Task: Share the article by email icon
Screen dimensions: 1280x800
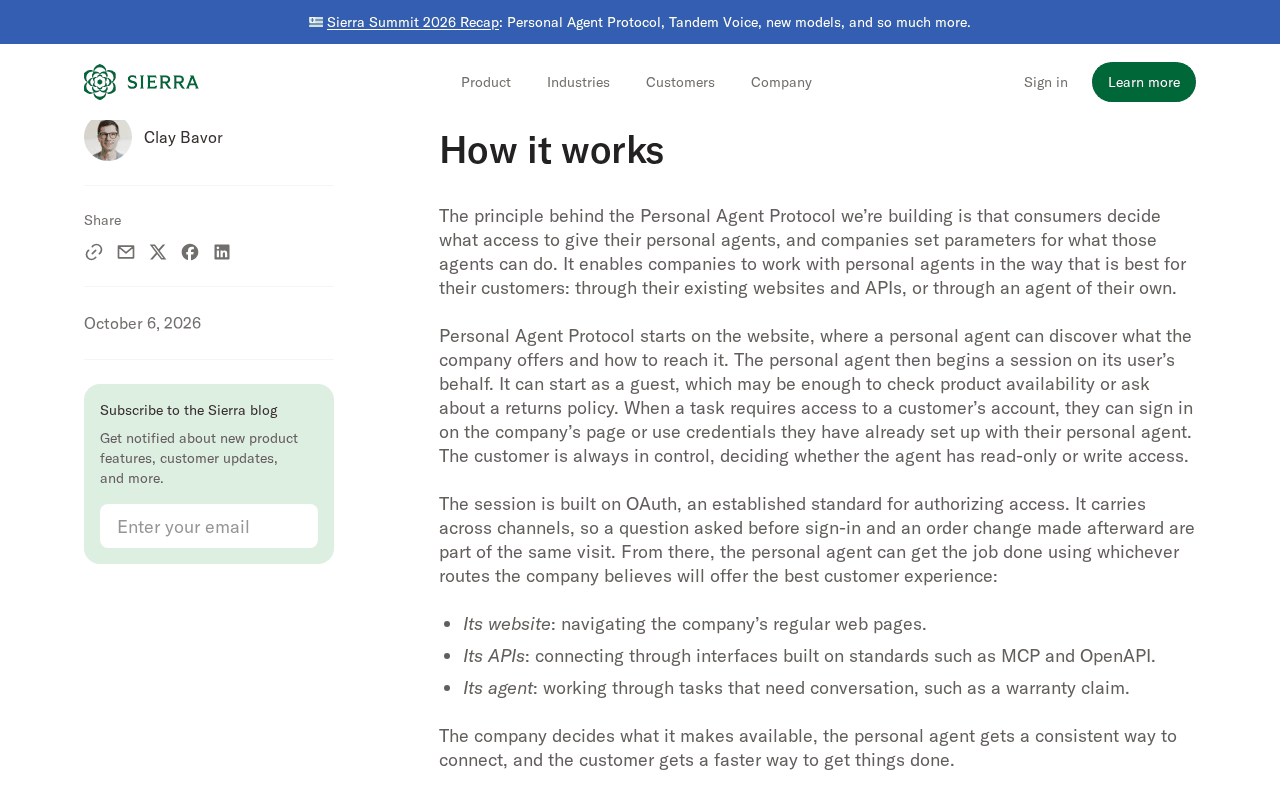Action: click(x=126, y=252)
